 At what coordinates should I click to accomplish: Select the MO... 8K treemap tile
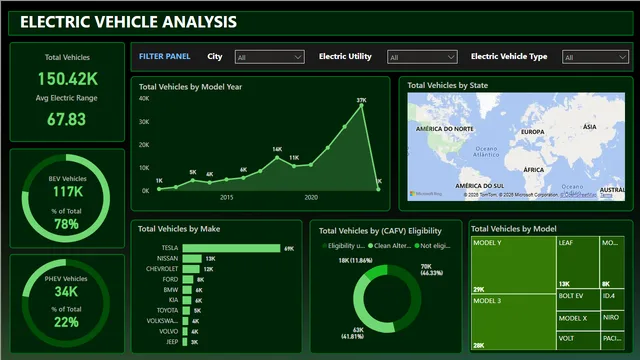coord(612,263)
